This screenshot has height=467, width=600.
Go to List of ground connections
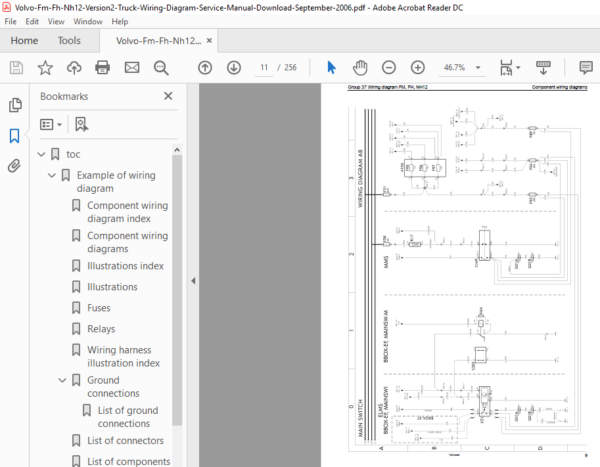pyautogui.click(x=128, y=417)
